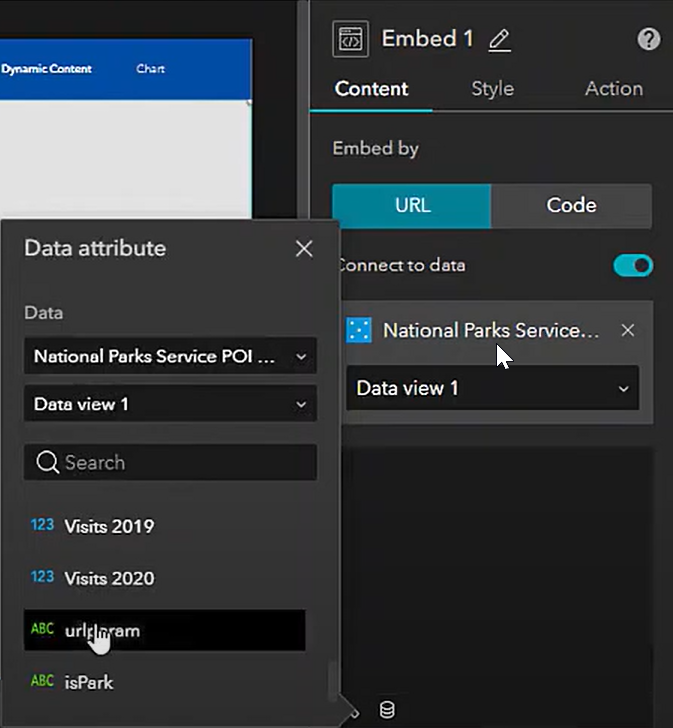Select the URL embed option
The height and width of the screenshot is (728, 673).
412,206
